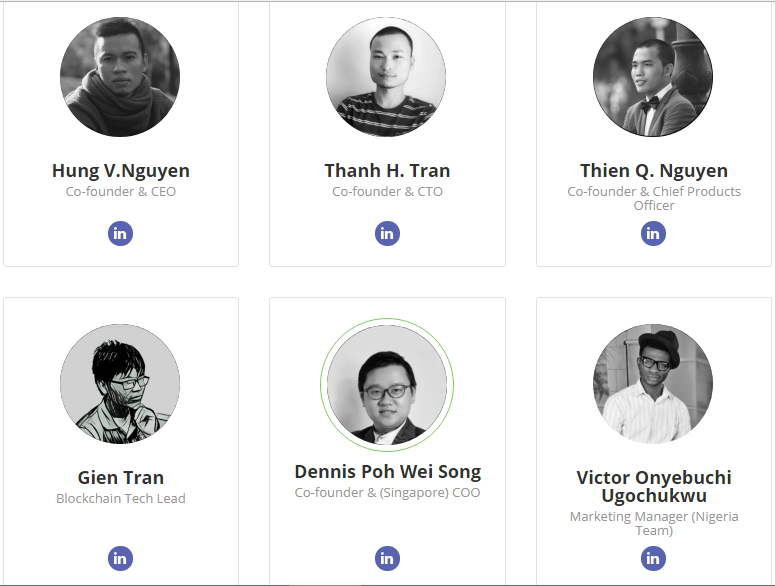
Task: Select the name Thanh H. Tran
Action: (x=387, y=171)
